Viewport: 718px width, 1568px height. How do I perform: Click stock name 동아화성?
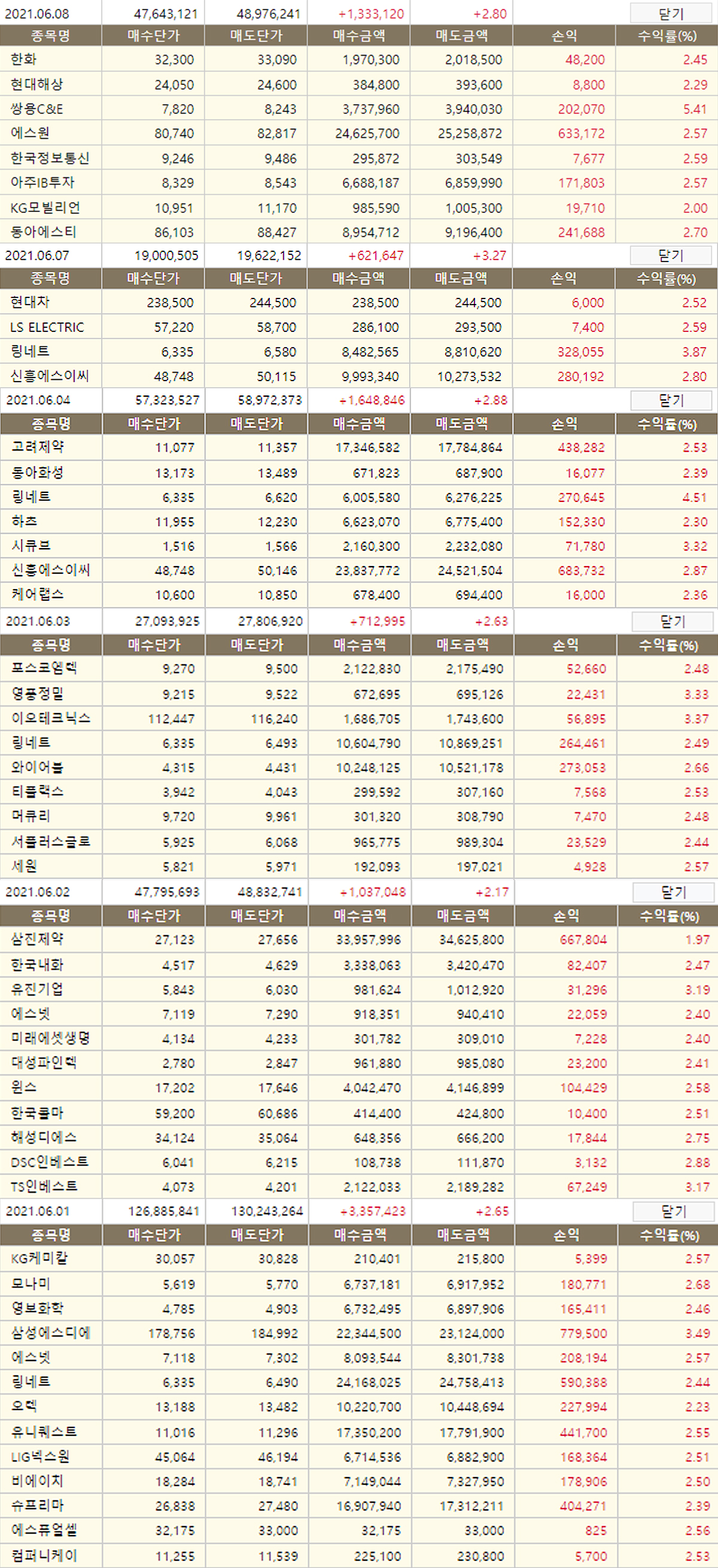coord(38,473)
